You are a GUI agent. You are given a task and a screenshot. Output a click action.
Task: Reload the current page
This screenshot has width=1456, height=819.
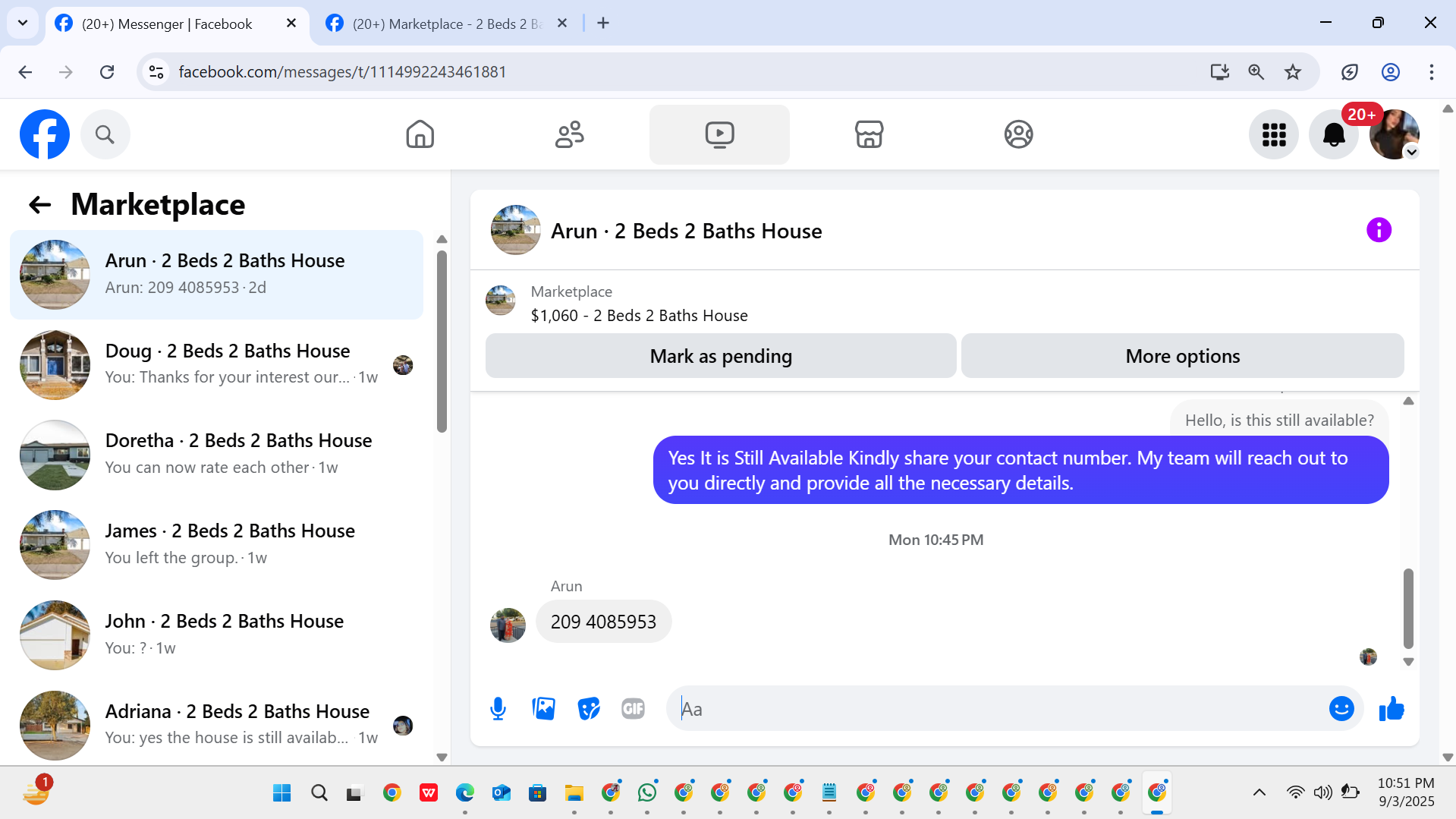coord(107,72)
